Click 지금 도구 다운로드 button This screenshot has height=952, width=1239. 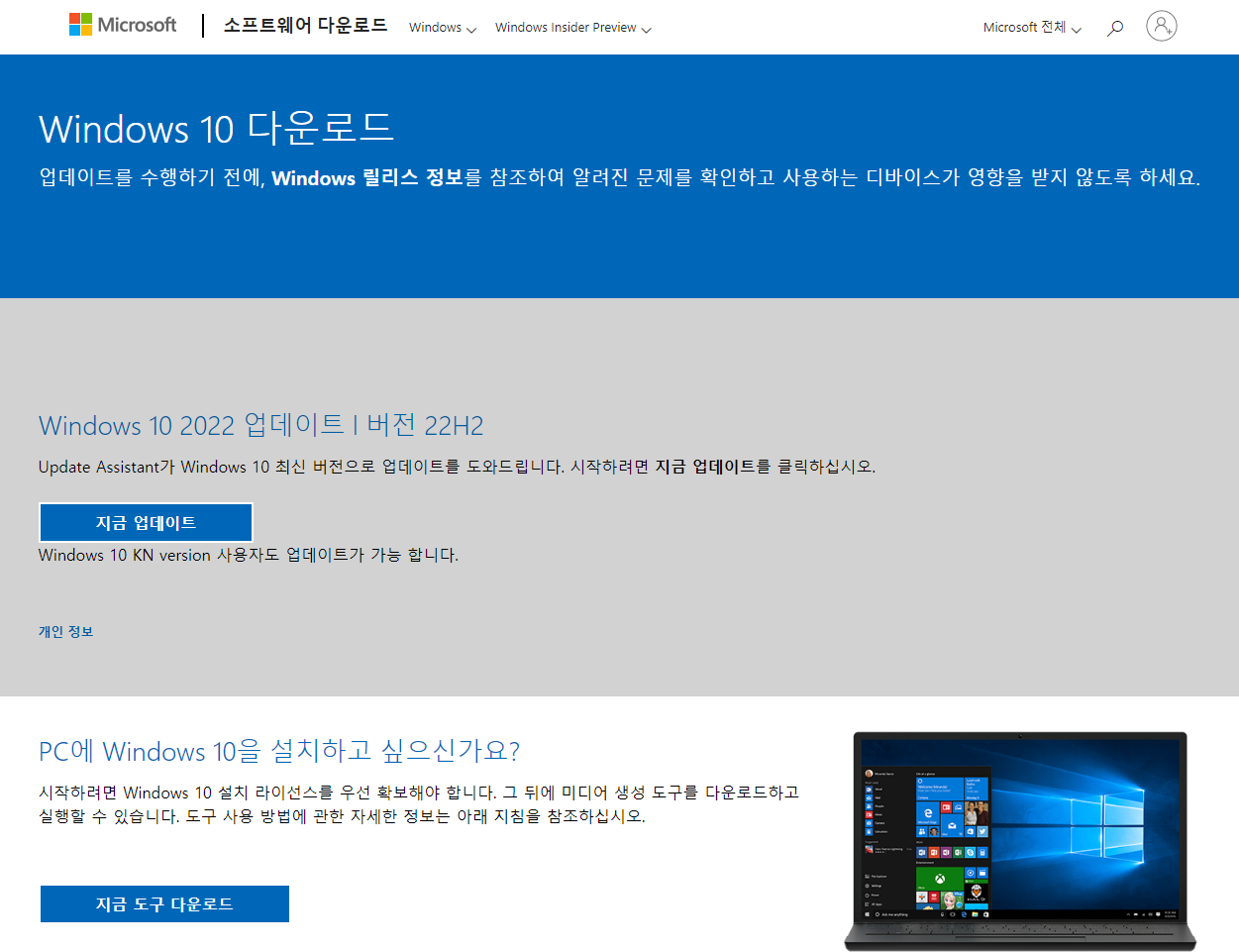tap(164, 903)
